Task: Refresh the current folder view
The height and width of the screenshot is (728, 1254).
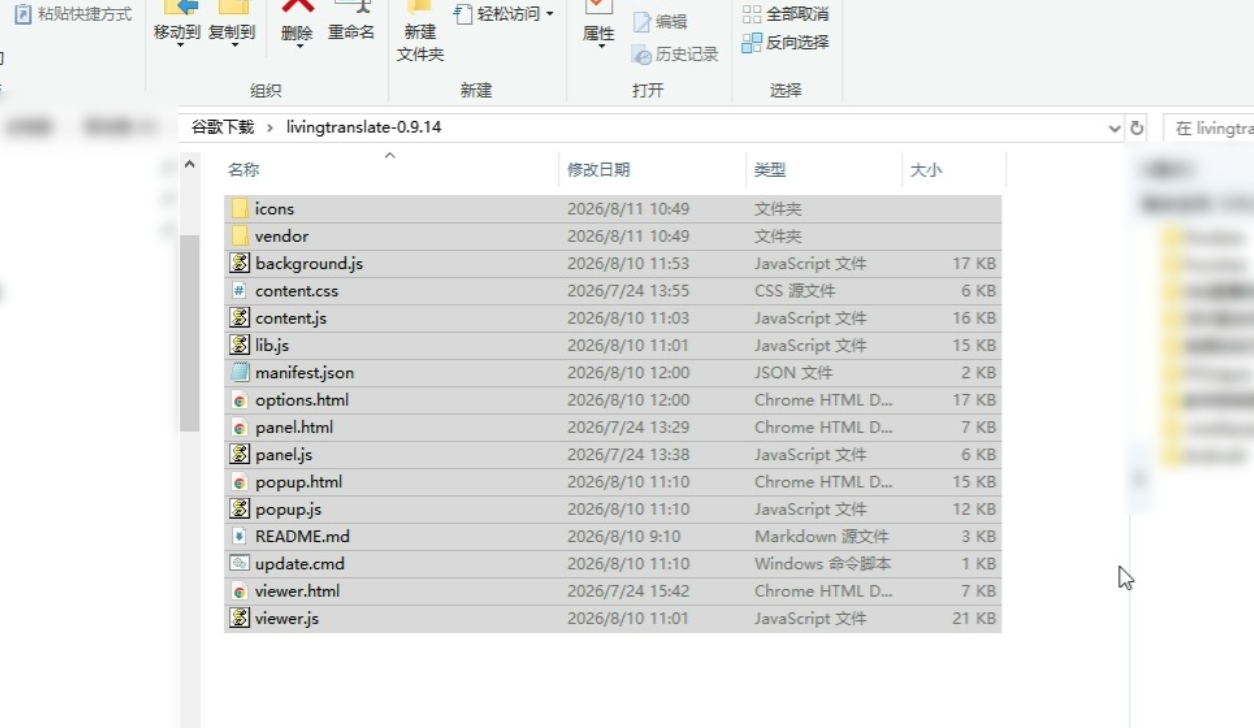Action: tap(1137, 128)
